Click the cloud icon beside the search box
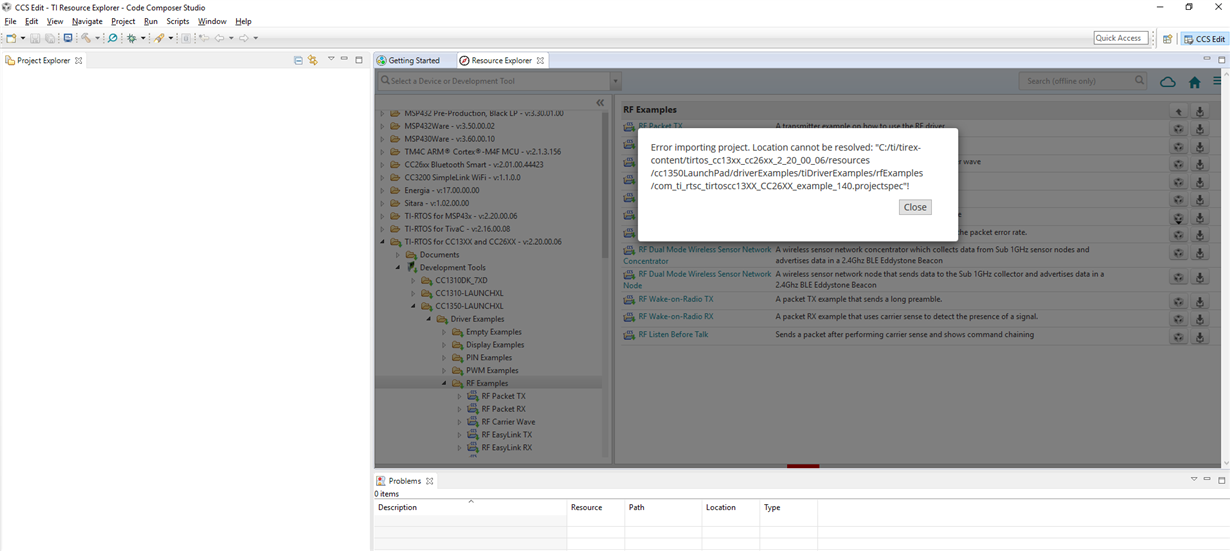 pos(1167,82)
